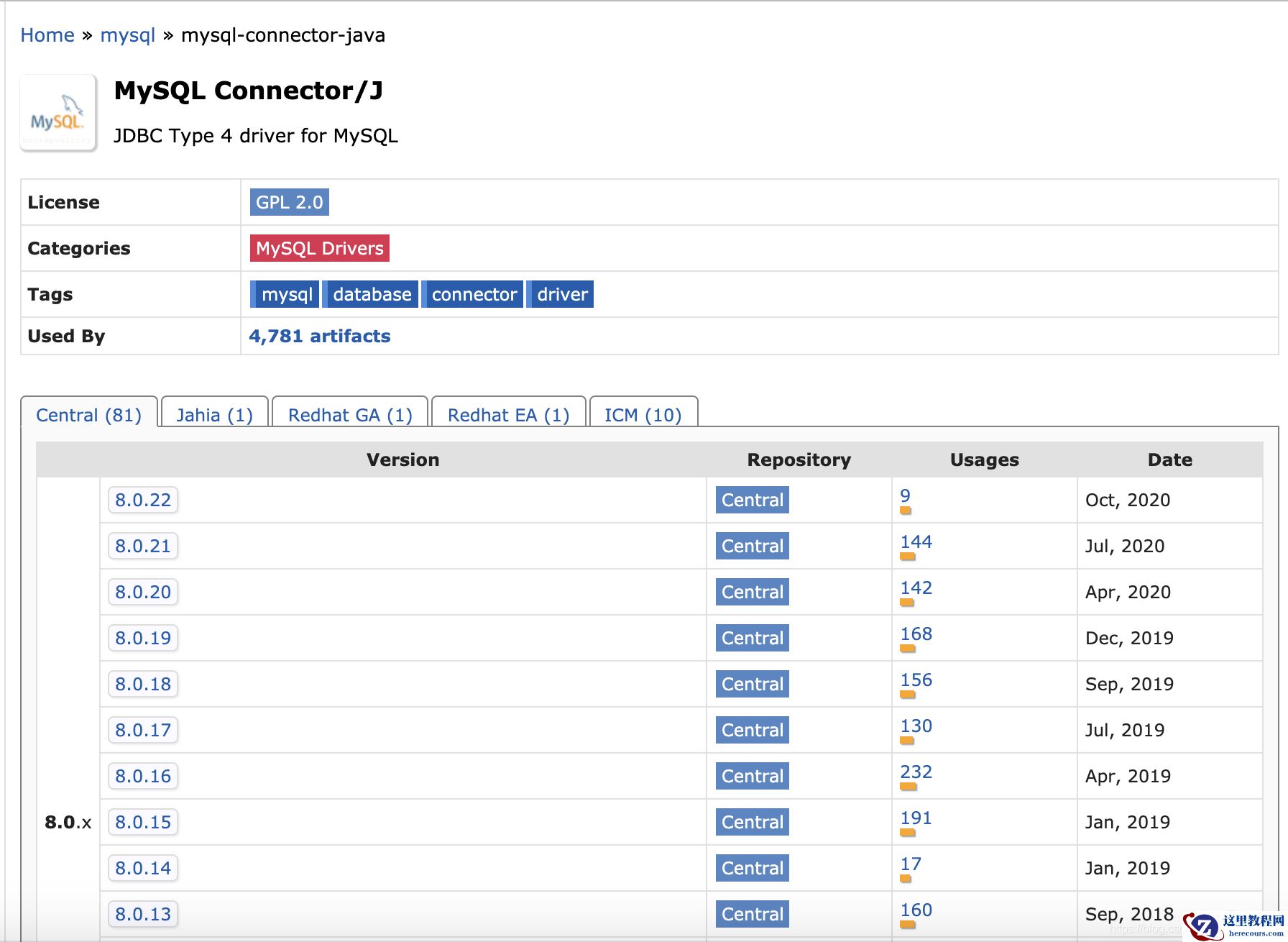This screenshot has width=1288, height=942.
Task: Switch to the ICM (10) tab
Action: [x=643, y=415]
